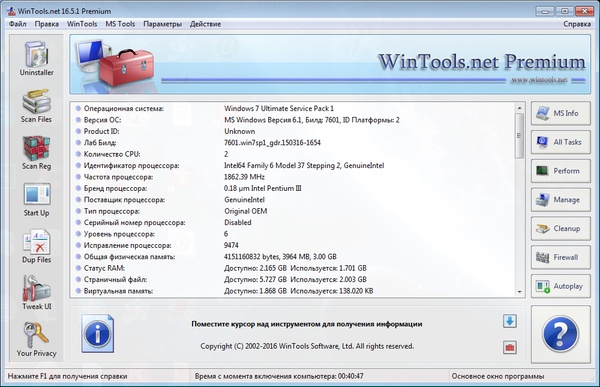Select the Частота процессора row
The height and width of the screenshot is (387, 600).
click(x=293, y=177)
